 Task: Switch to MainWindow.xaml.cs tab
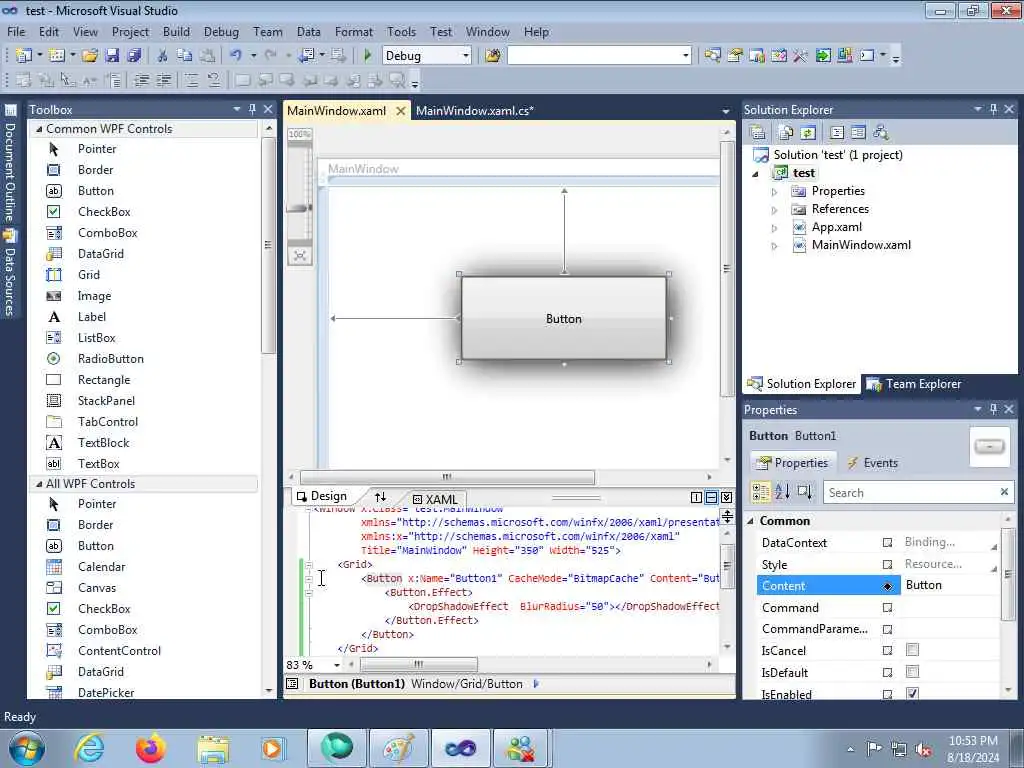(x=475, y=110)
